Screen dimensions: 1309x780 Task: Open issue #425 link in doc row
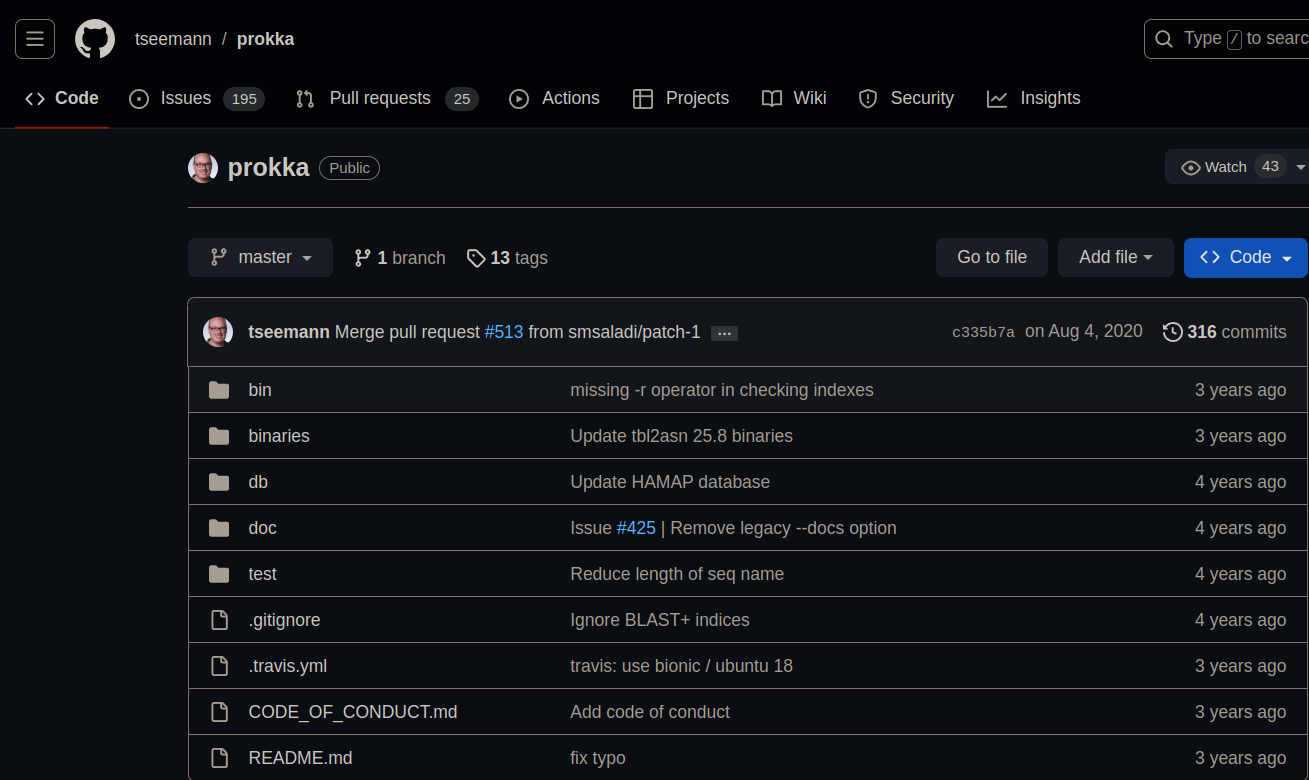636,528
